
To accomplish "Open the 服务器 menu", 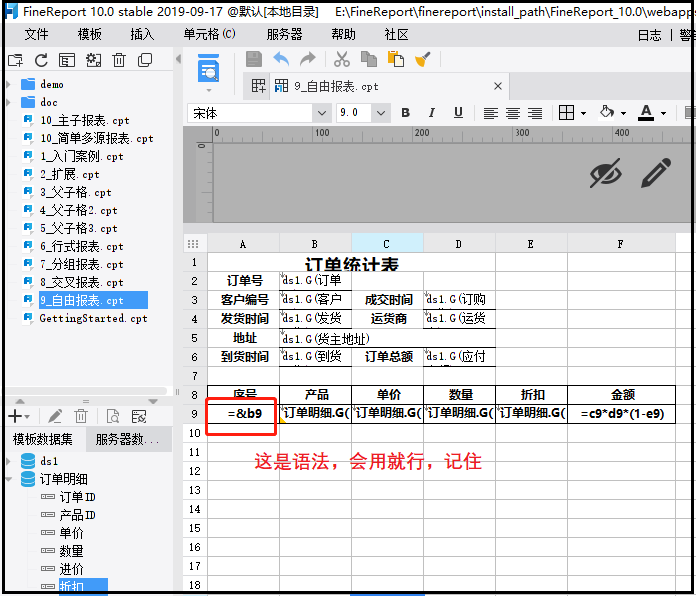I will 285,34.
